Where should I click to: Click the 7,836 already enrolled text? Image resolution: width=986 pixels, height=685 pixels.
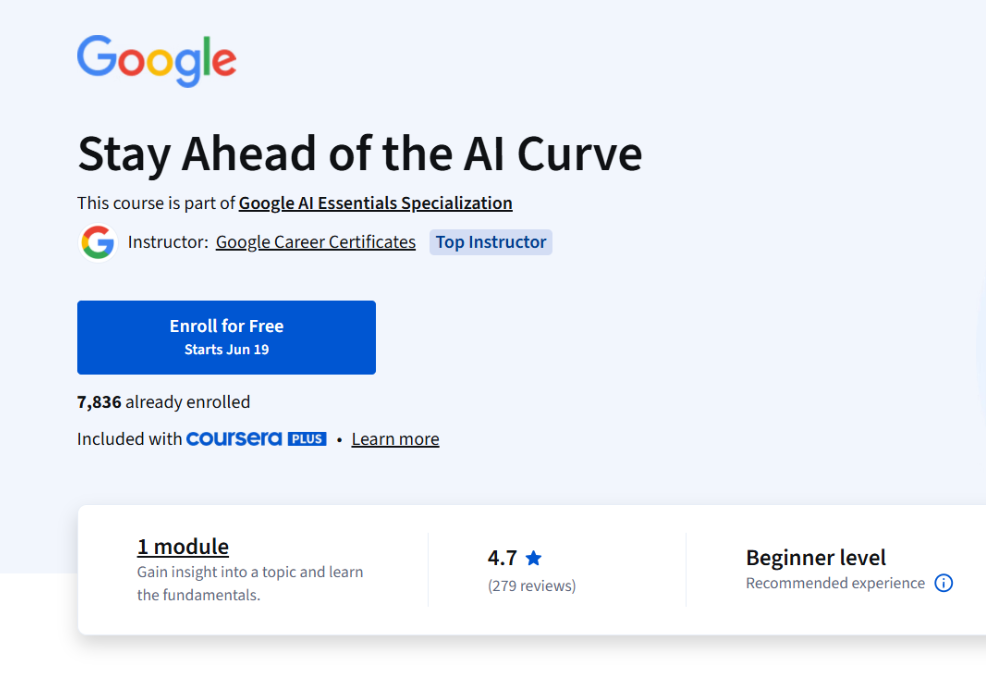(x=163, y=401)
